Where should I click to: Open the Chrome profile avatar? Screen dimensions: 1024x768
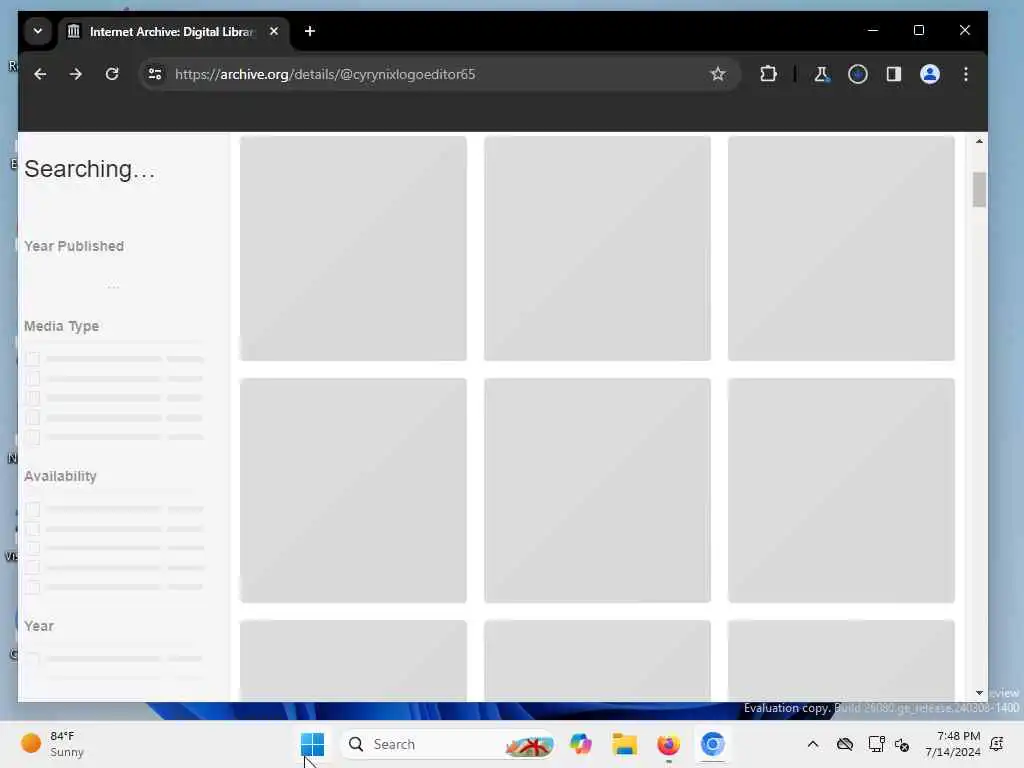click(x=929, y=74)
